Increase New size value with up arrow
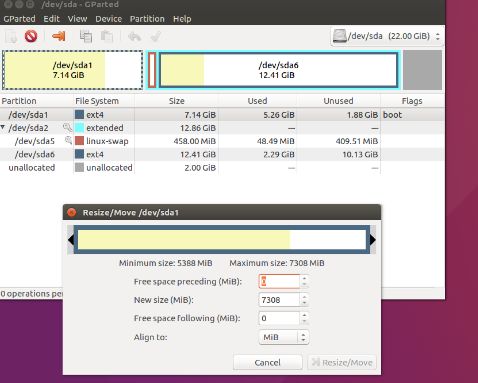Image resolution: width=478 pixels, height=383 pixels. [304, 296]
